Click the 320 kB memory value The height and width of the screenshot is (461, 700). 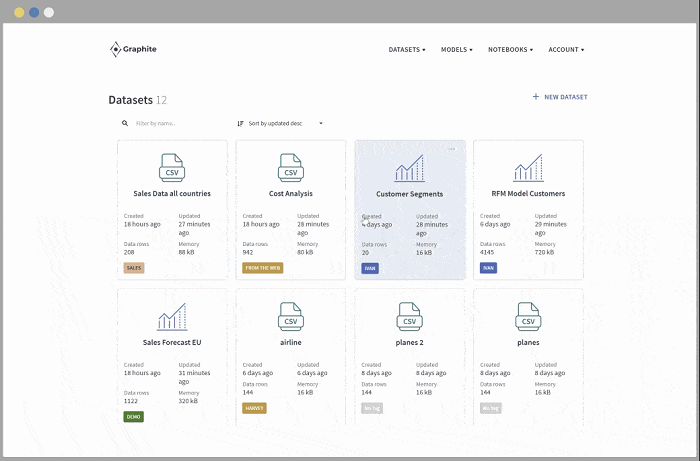point(188,401)
